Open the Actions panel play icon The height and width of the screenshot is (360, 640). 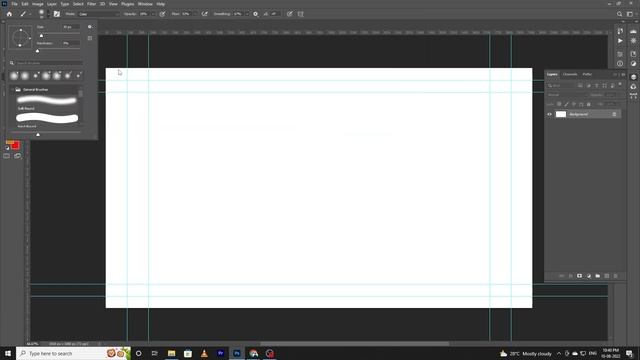coord(620,41)
